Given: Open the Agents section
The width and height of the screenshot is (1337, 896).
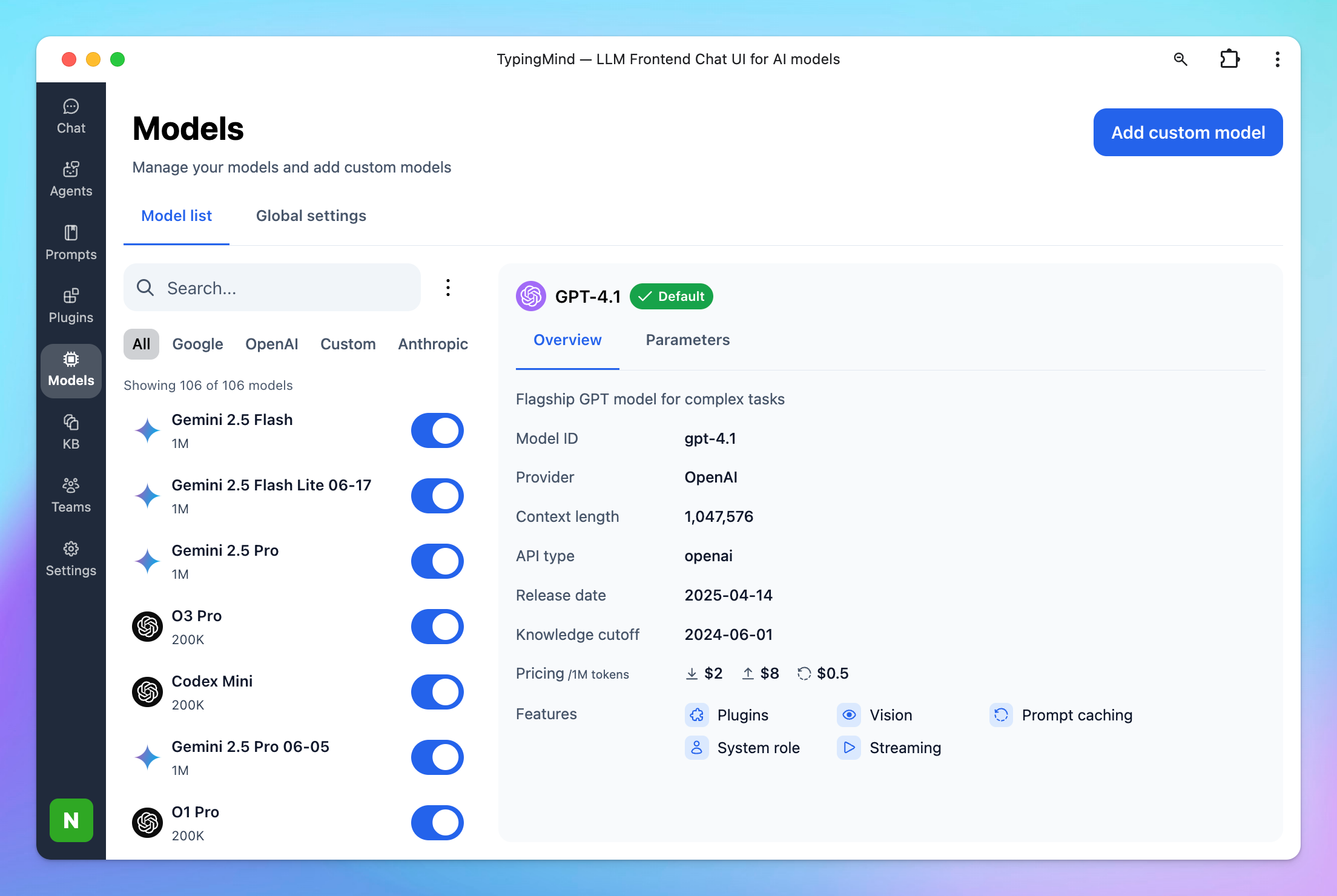Looking at the screenshot, I should pos(71,180).
